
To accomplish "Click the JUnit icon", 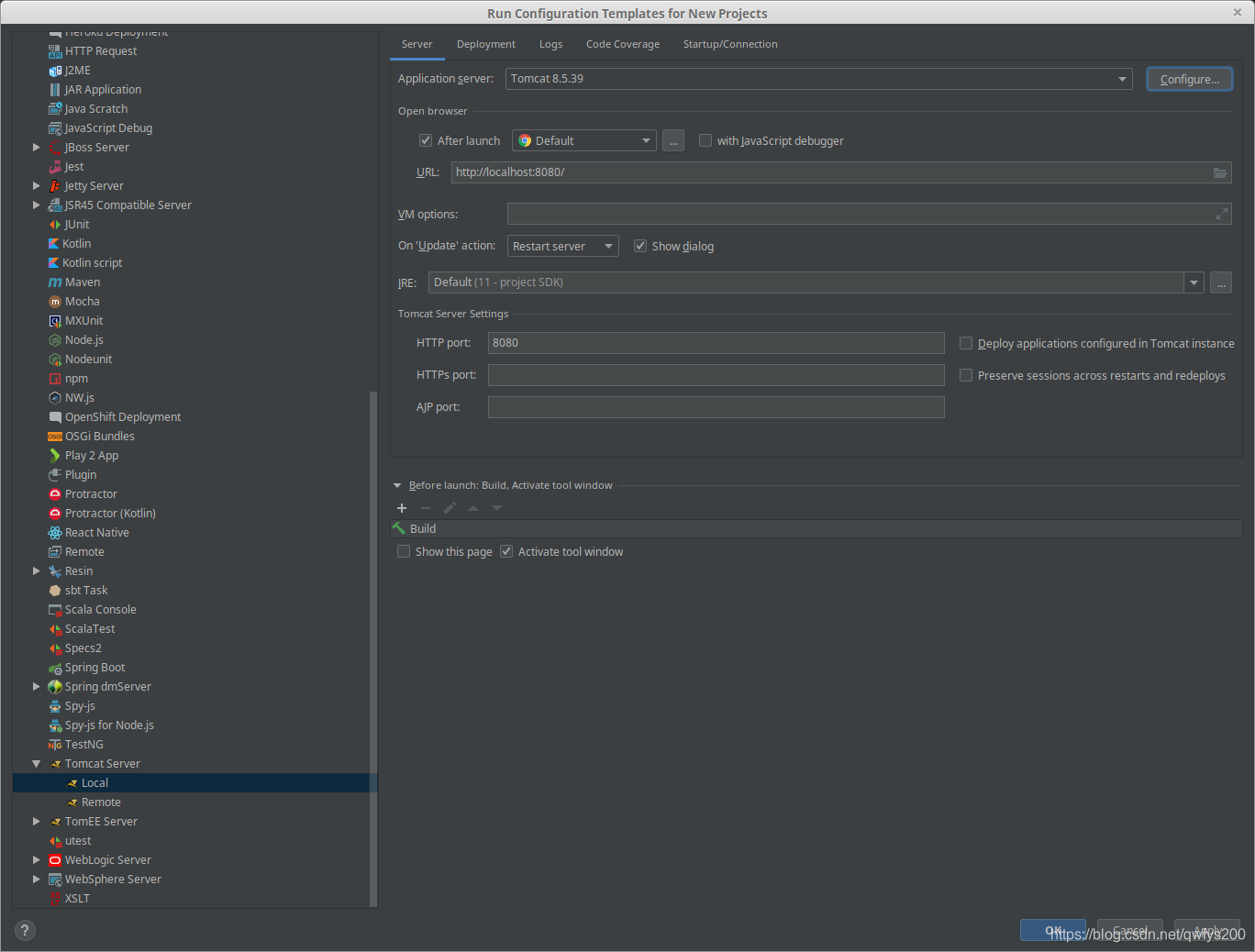I will (55, 225).
